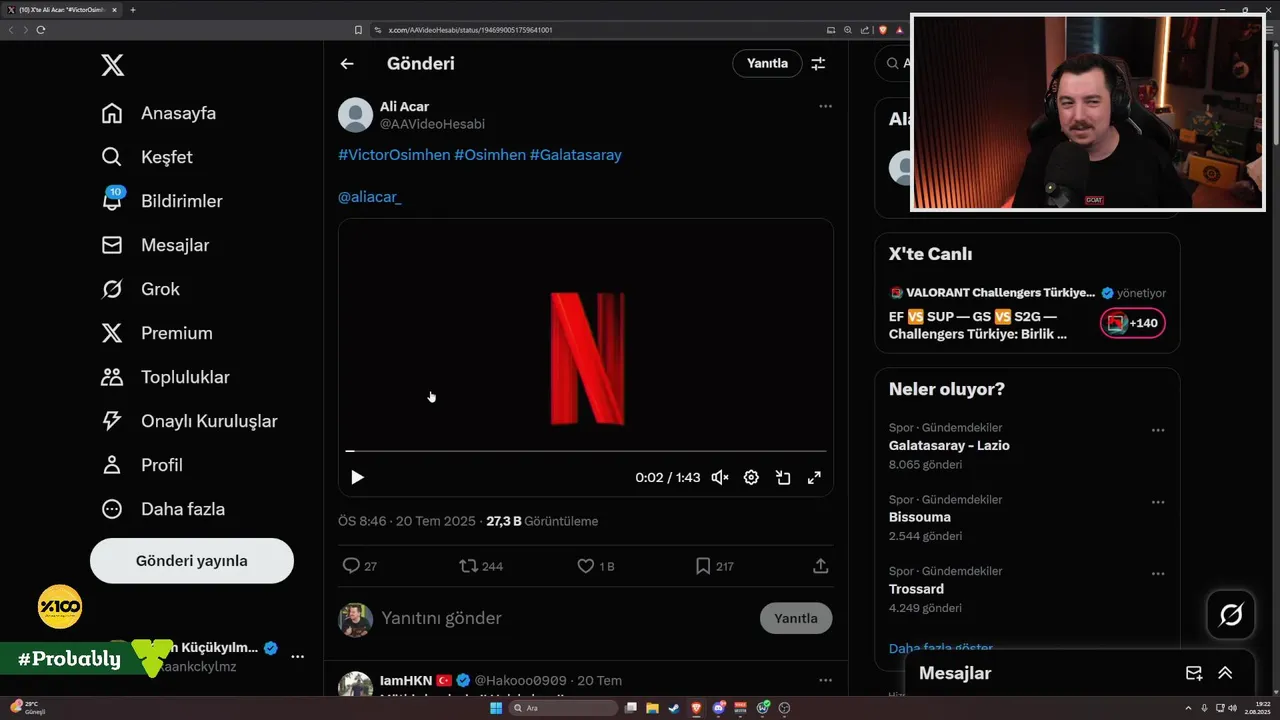This screenshot has height=720, width=1280.
Task: Click the +140 listeners badge
Action: (x=1133, y=323)
